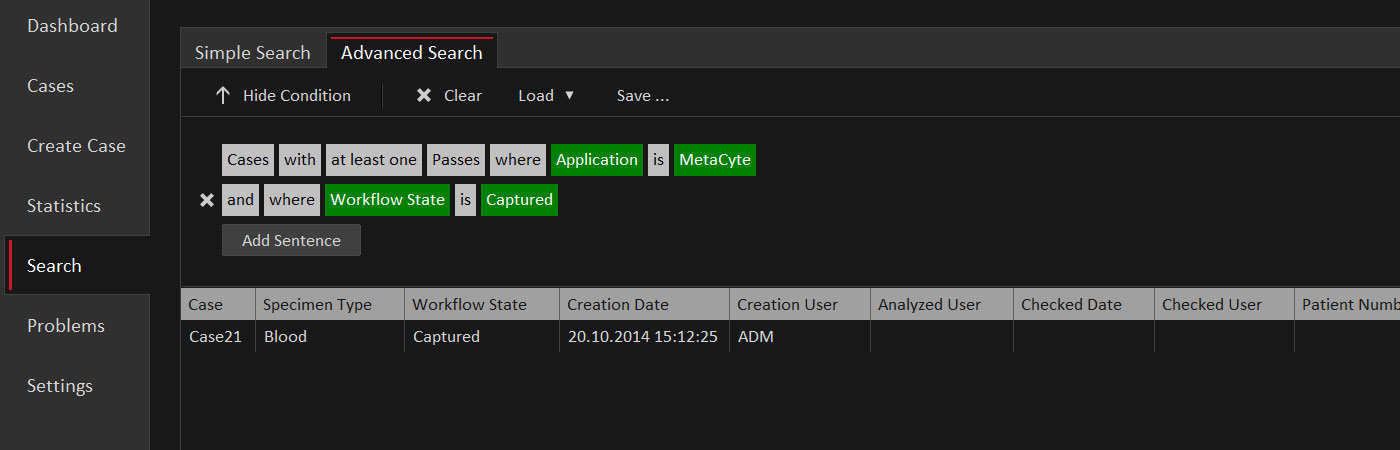The image size is (1400, 450).
Task: Change the Captured value token
Action: click(519, 200)
